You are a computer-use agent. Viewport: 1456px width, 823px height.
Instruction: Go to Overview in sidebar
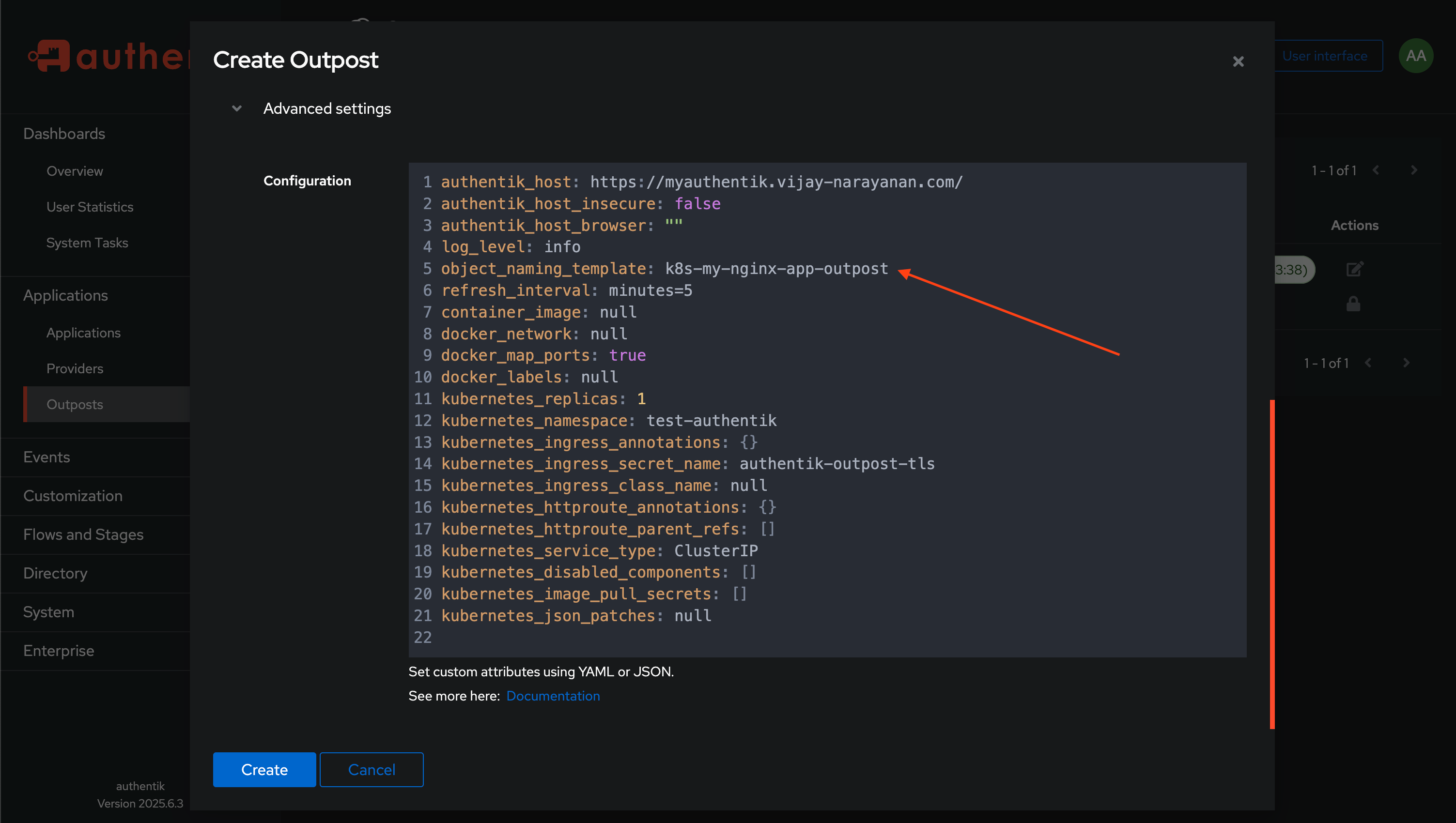(x=75, y=171)
